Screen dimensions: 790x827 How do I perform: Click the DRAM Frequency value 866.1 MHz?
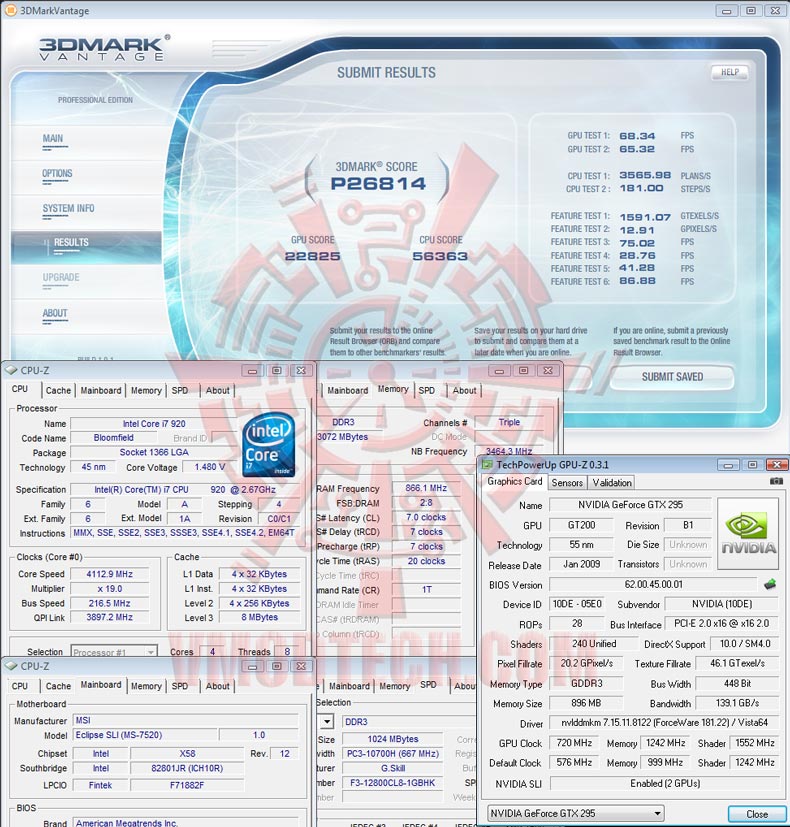(426, 488)
